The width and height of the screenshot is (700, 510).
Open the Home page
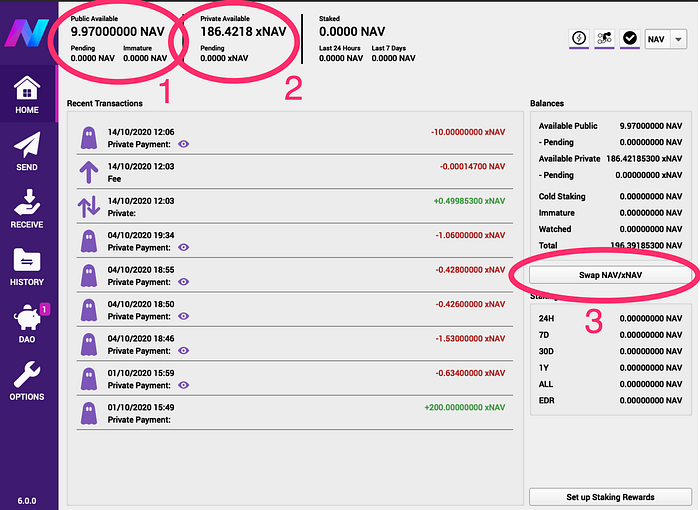27,94
